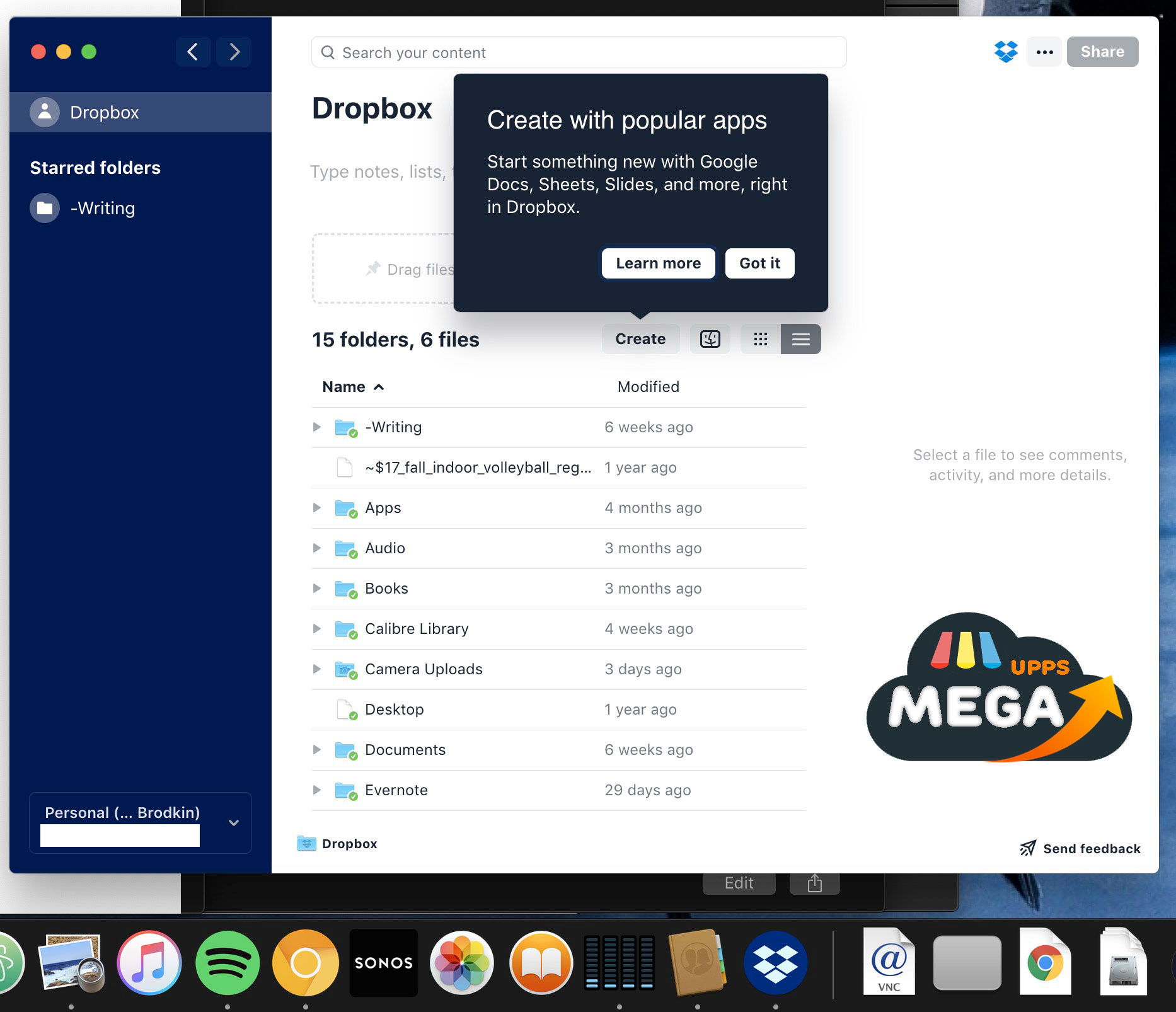Viewport: 1176px width, 1012px height.
Task: Click the Desktop file icon
Action: pyautogui.click(x=346, y=710)
